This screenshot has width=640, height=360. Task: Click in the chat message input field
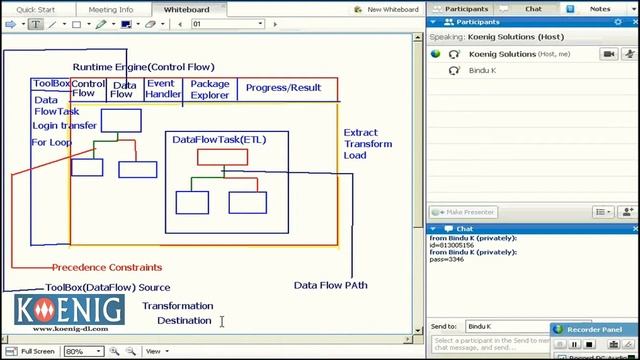point(490,344)
